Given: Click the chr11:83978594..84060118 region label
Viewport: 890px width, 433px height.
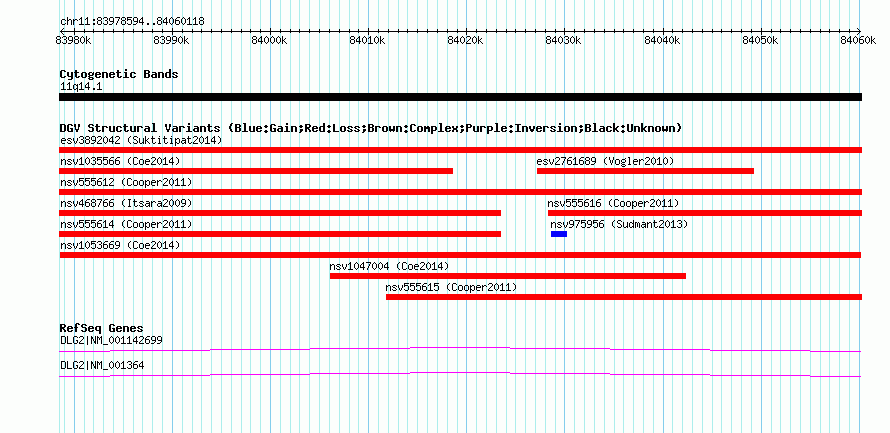Looking at the screenshot, I should click(132, 21).
